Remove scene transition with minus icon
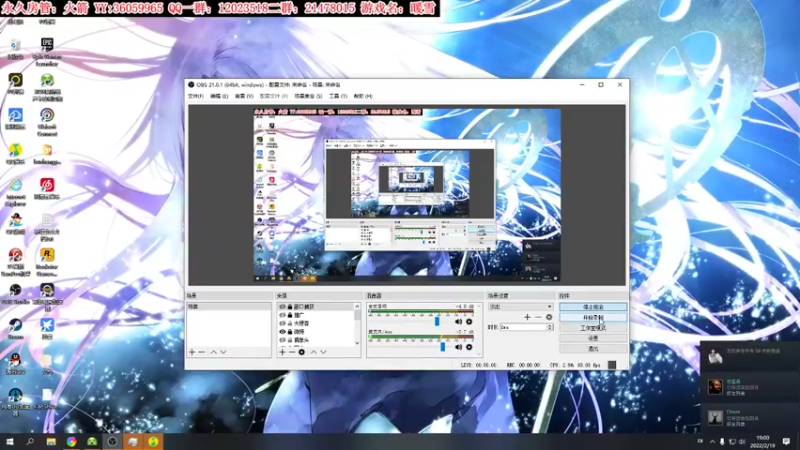The width and height of the screenshot is (800, 450). (538, 317)
